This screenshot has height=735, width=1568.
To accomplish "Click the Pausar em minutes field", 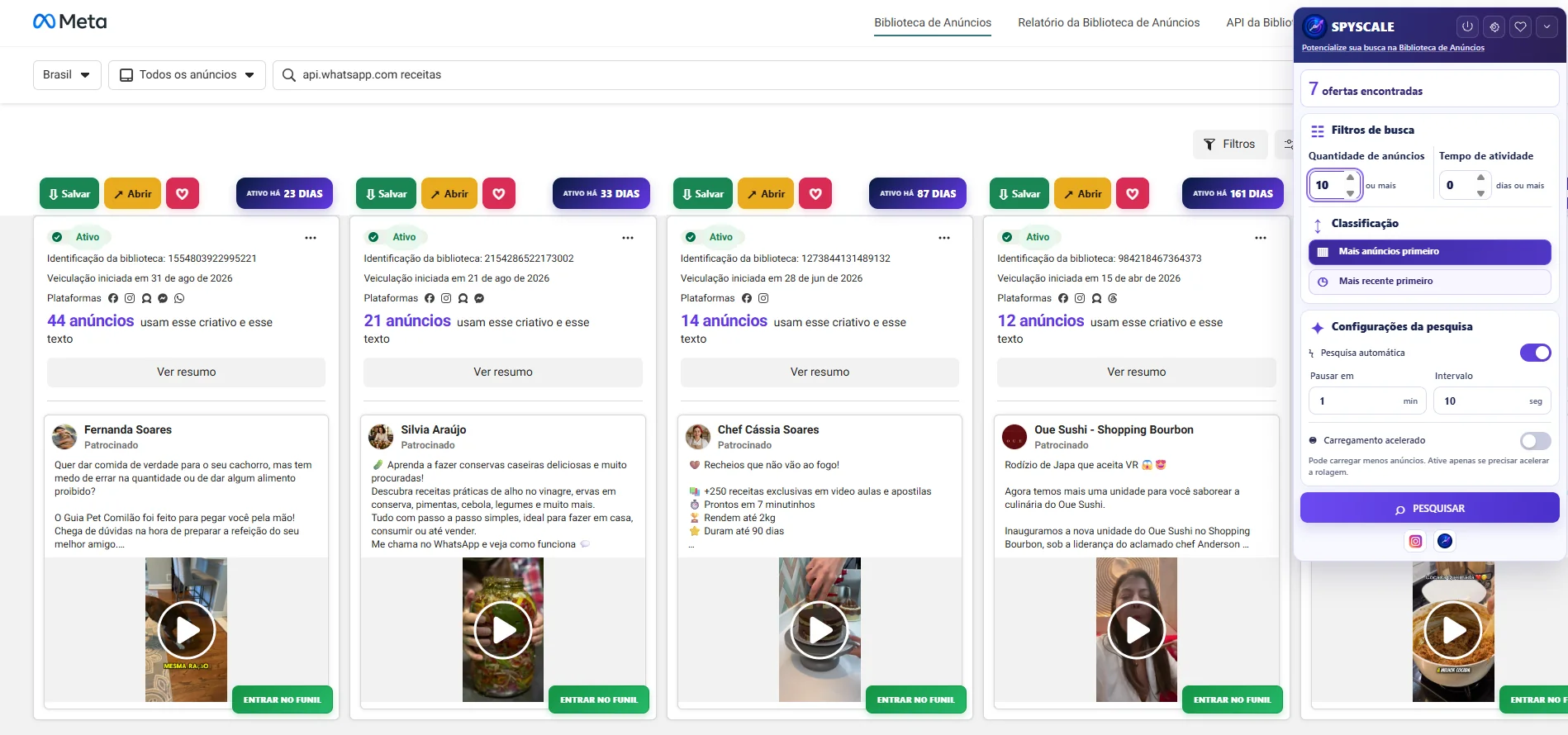I will 1367,401.
